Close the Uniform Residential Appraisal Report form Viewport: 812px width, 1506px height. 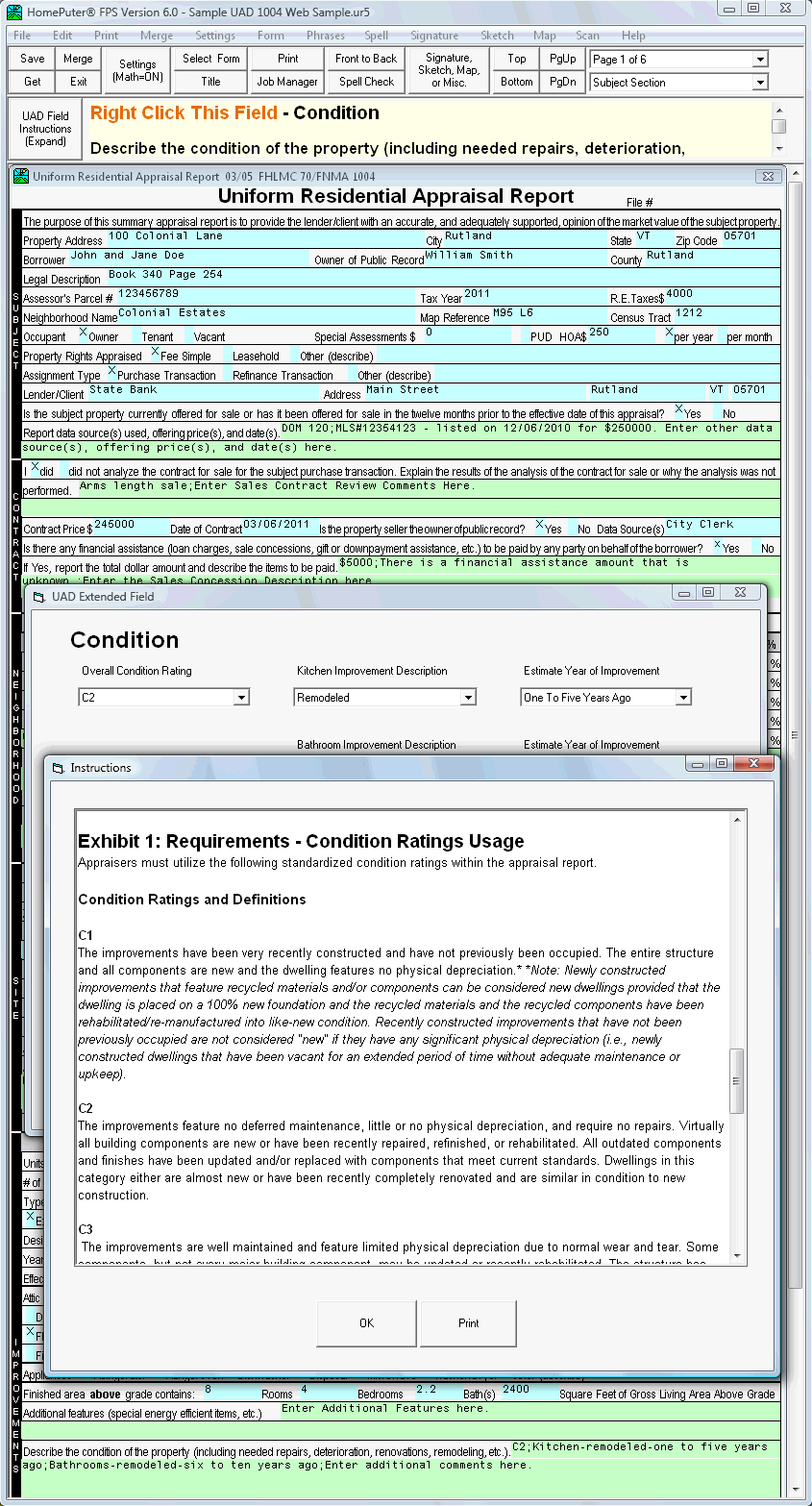pos(768,177)
